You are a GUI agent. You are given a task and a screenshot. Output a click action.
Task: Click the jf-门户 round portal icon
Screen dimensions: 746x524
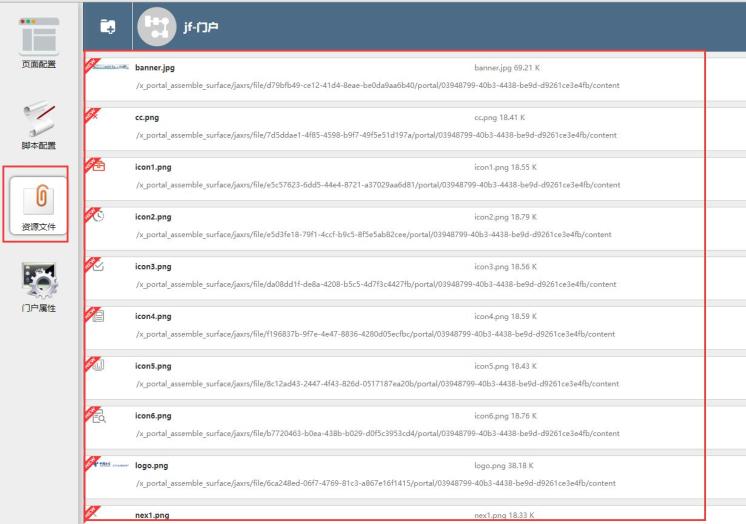157,27
